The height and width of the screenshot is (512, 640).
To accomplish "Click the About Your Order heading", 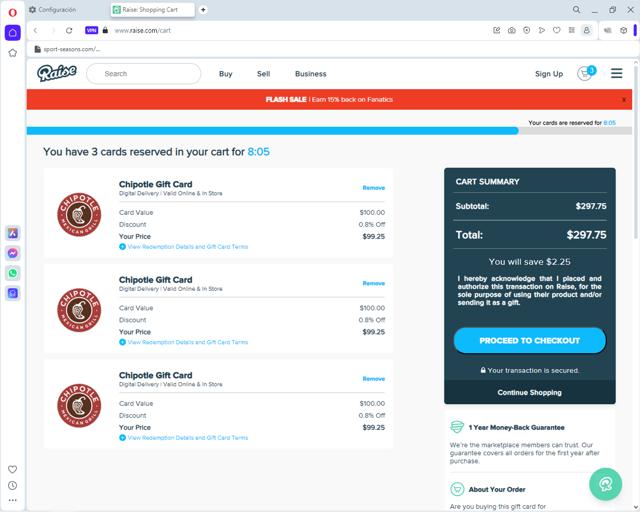I will [x=497, y=489].
